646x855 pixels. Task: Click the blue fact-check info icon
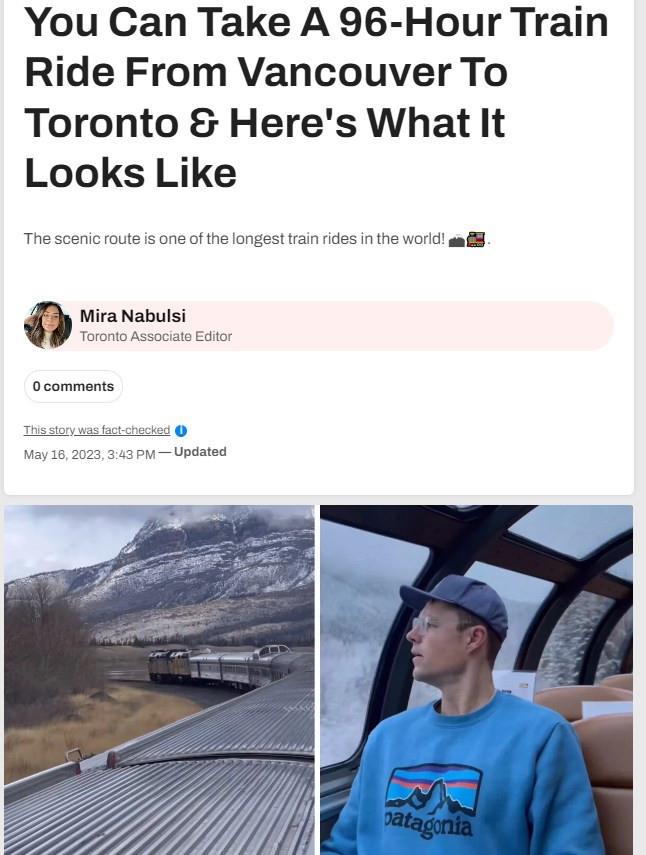tap(181, 431)
